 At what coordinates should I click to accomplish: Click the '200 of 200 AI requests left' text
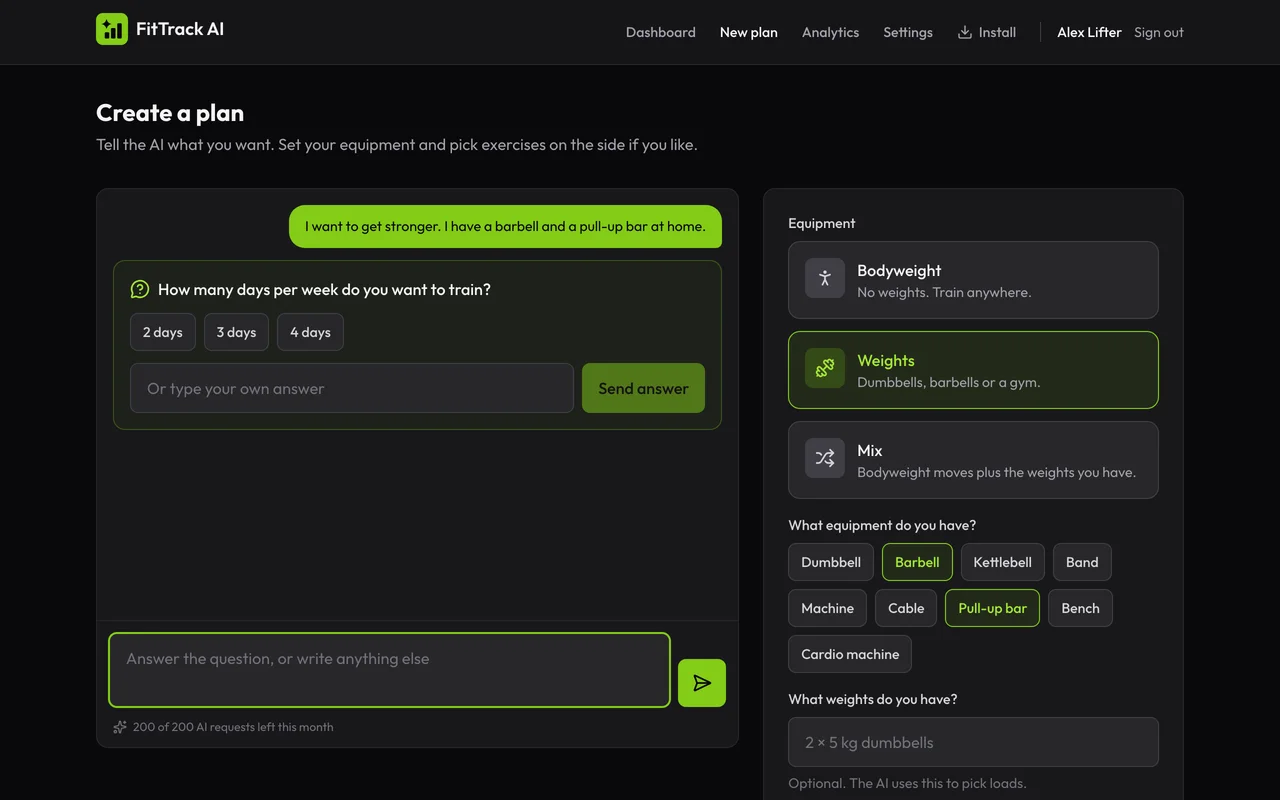233,727
